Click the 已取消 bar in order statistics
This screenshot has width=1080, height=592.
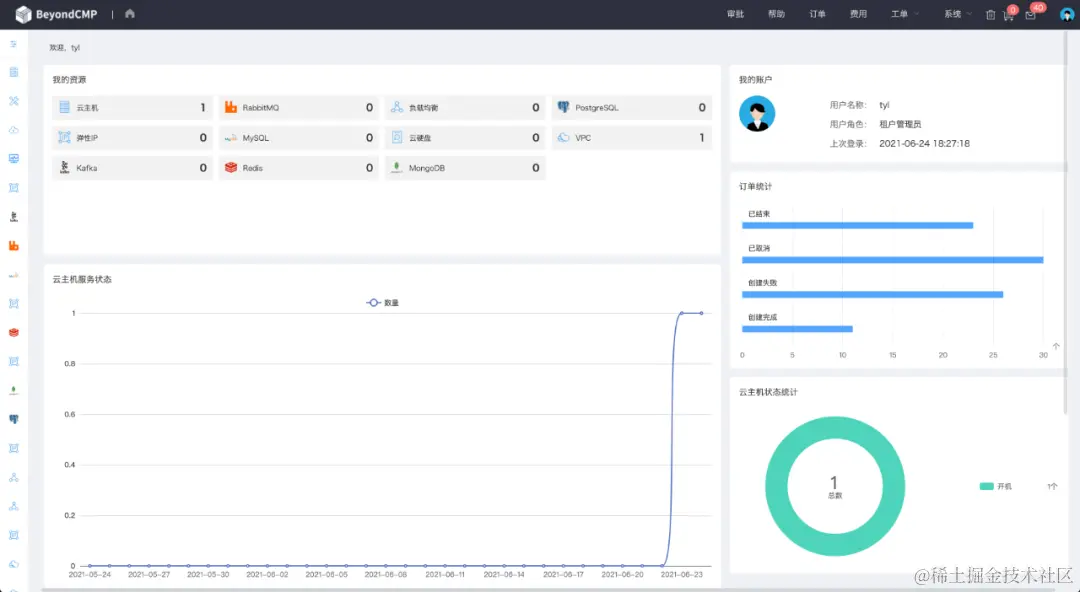(x=893, y=260)
